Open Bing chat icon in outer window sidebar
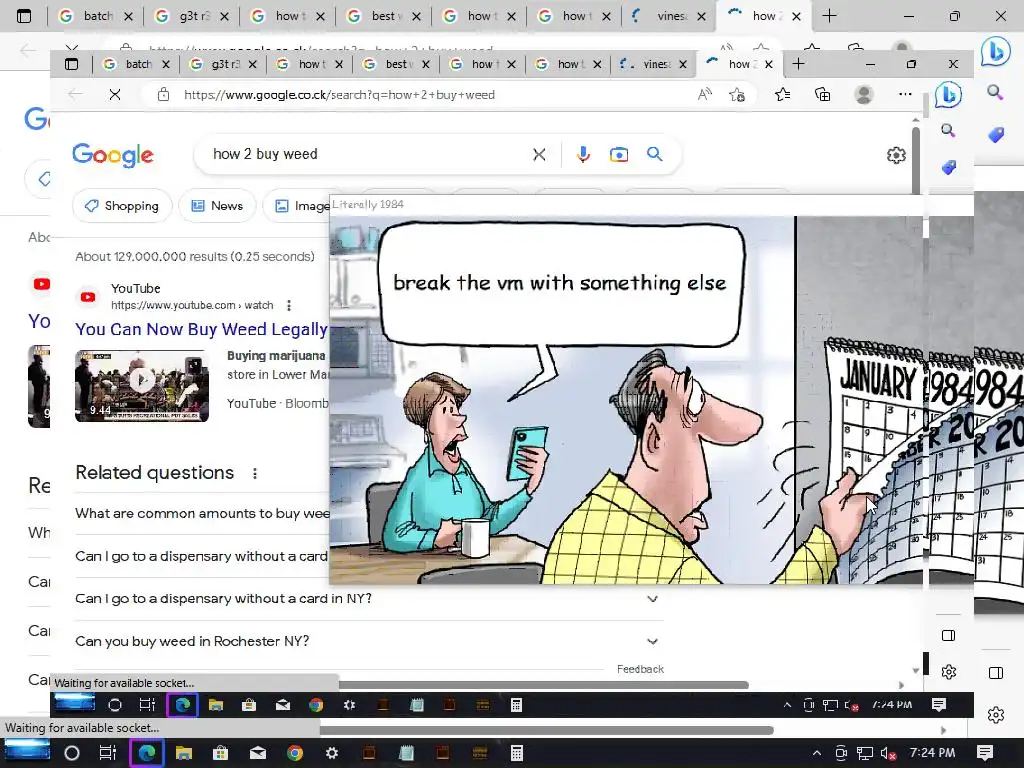Screen dimensions: 1024x768 tap(995, 51)
